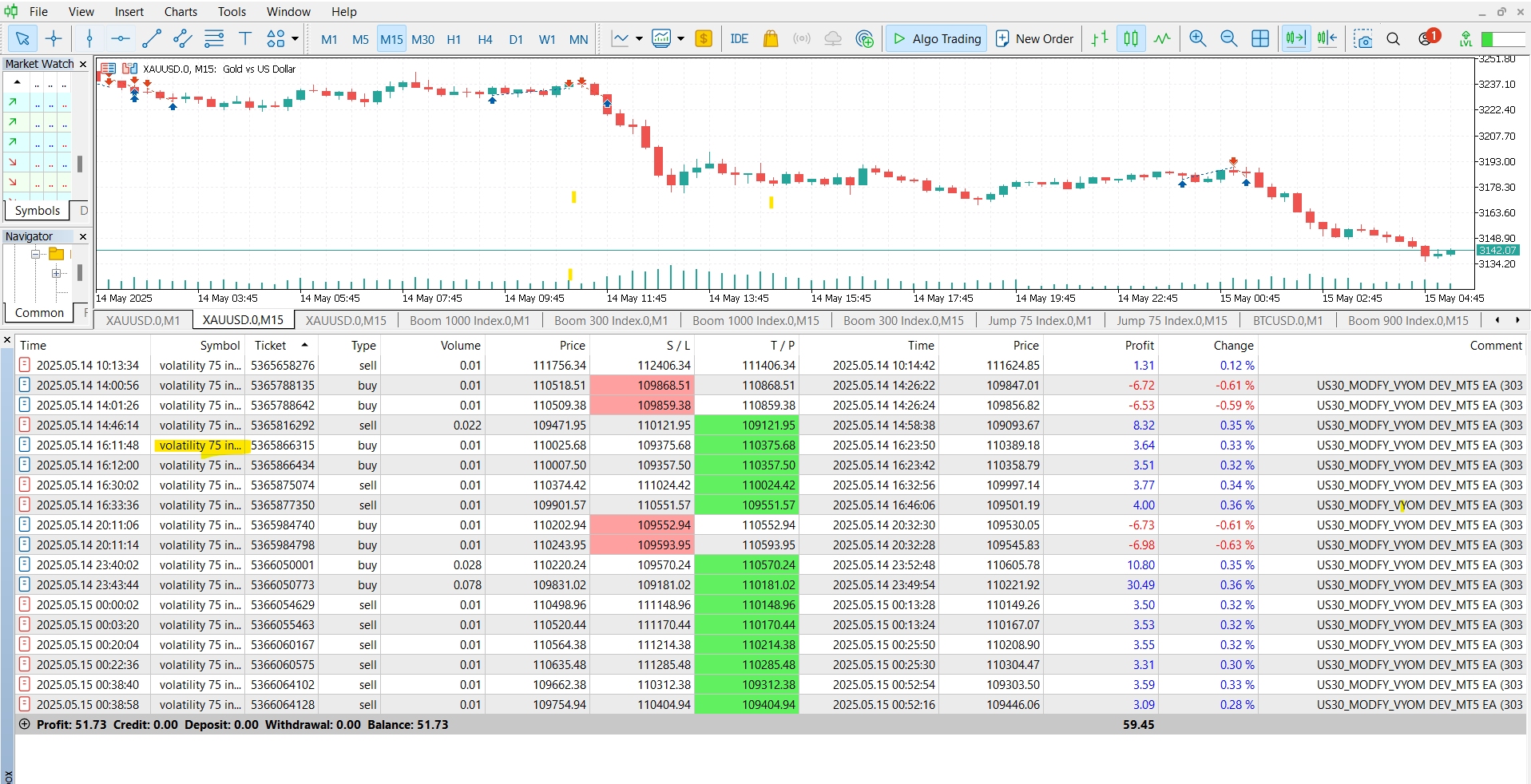Open the chart indicators list icon
This screenshot has height=784, width=1531.
[x=661, y=38]
